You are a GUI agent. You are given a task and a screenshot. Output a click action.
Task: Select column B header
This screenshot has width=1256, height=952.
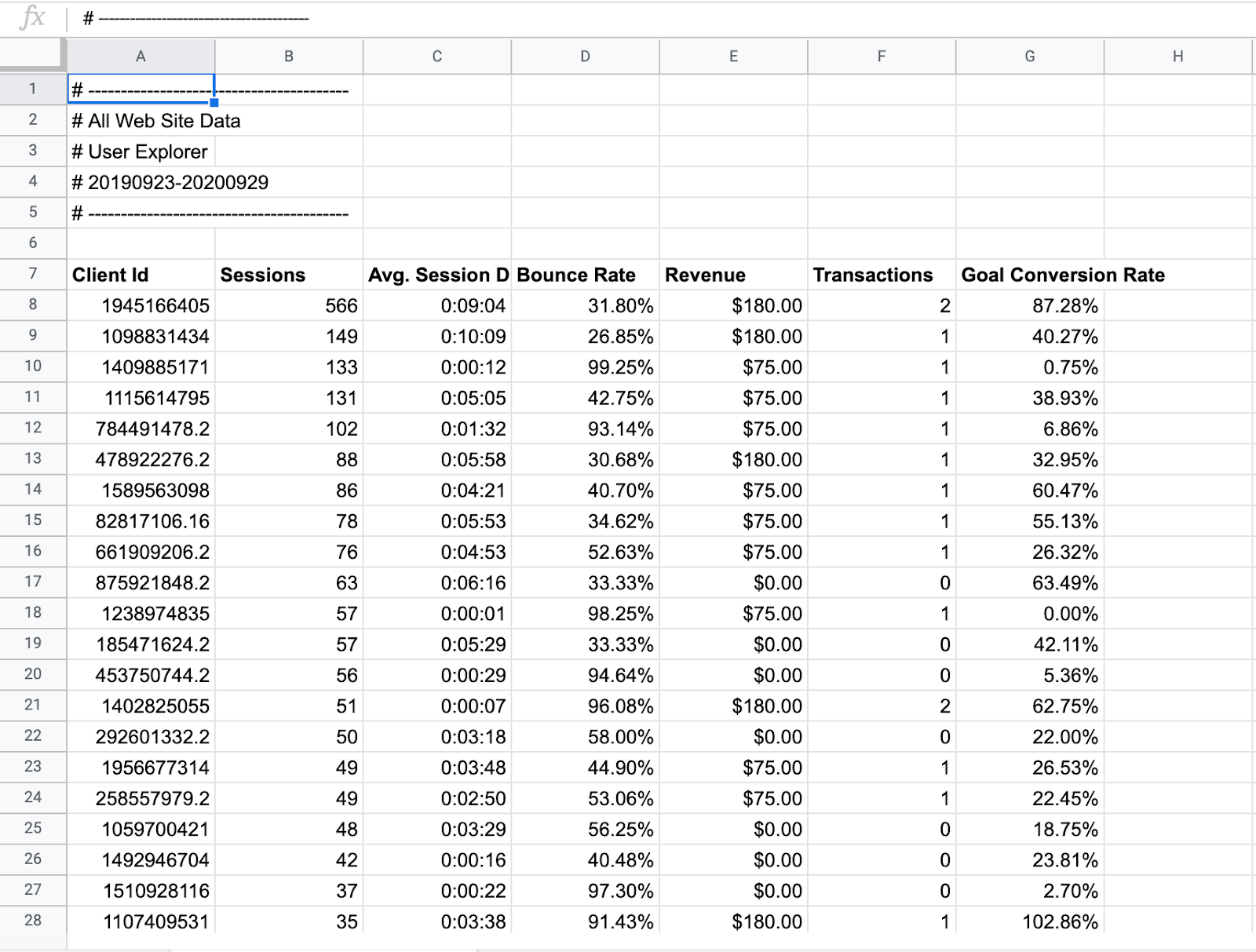289,57
